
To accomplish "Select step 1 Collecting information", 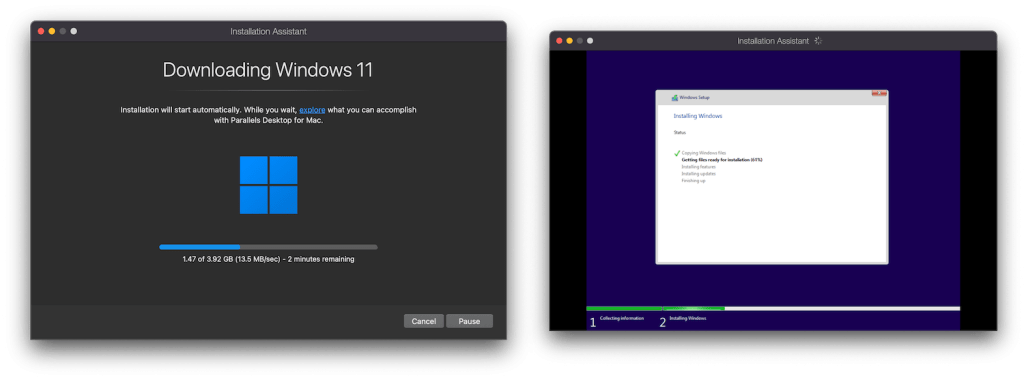I will [616, 320].
